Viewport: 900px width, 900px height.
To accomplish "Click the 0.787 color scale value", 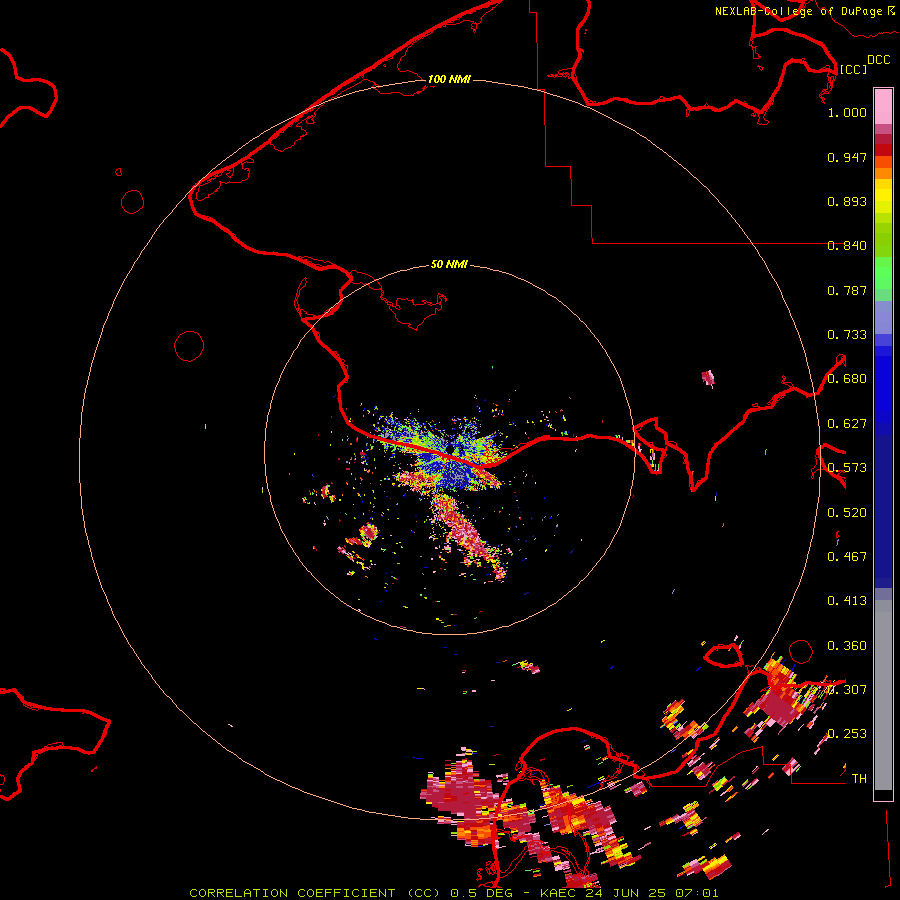I will click(847, 290).
